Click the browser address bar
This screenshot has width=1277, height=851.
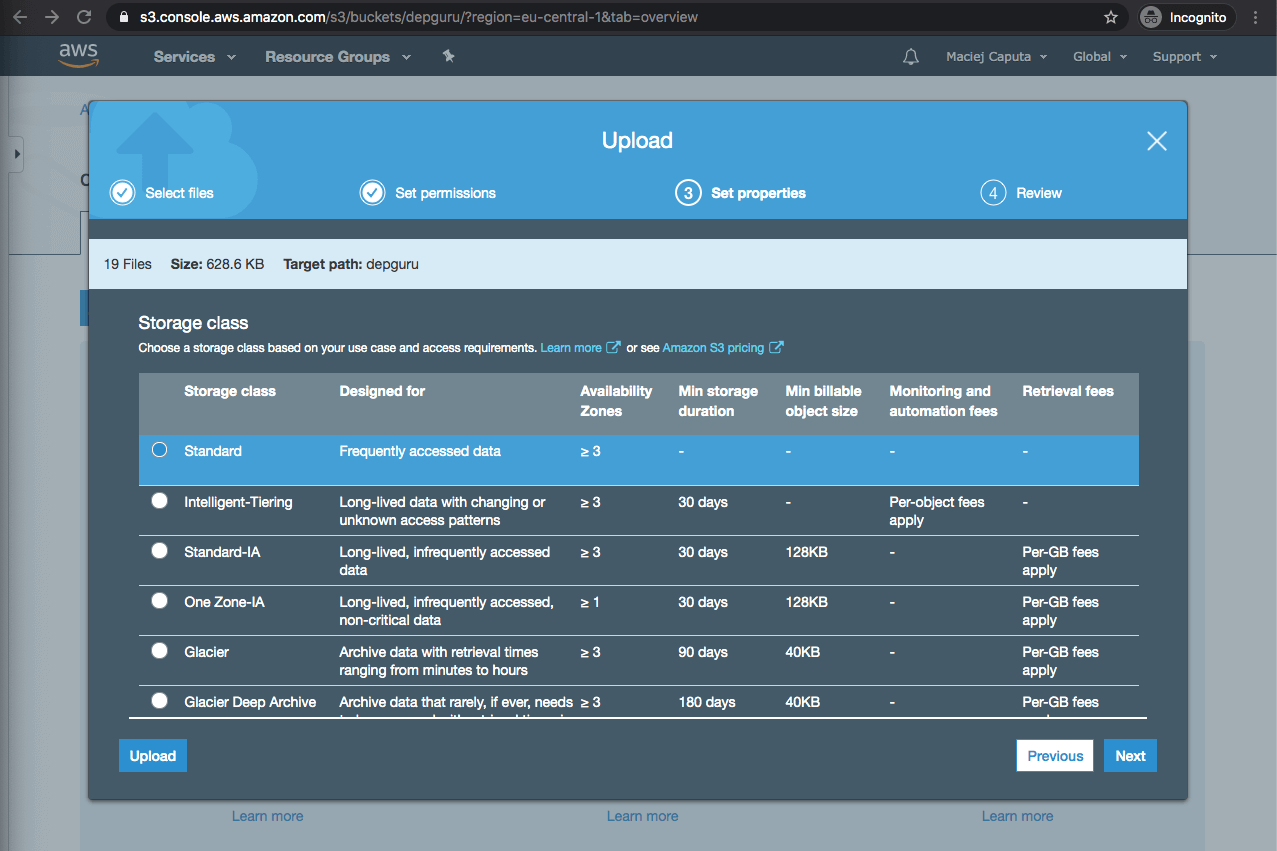pos(600,17)
